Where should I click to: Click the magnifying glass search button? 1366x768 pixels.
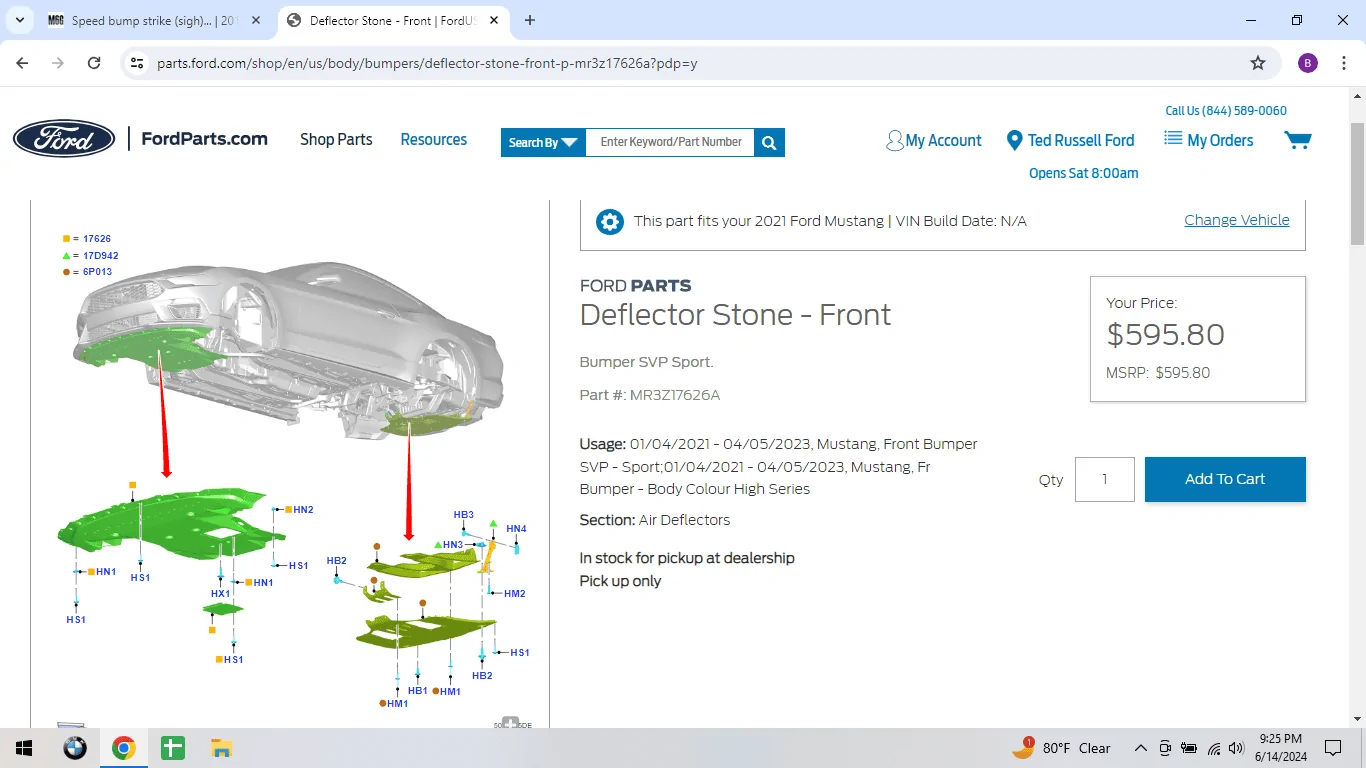769,142
